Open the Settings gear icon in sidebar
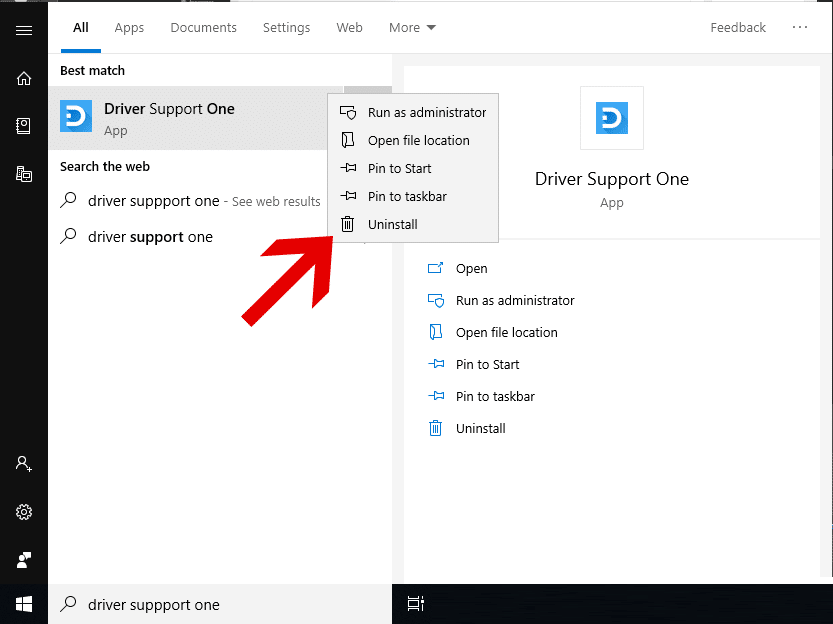 tap(24, 512)
